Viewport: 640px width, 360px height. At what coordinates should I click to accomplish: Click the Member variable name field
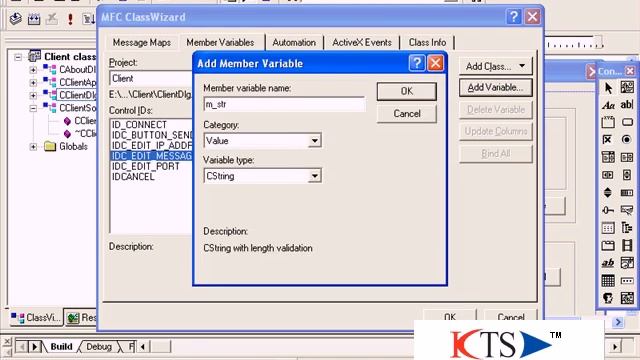coord(284,104)
